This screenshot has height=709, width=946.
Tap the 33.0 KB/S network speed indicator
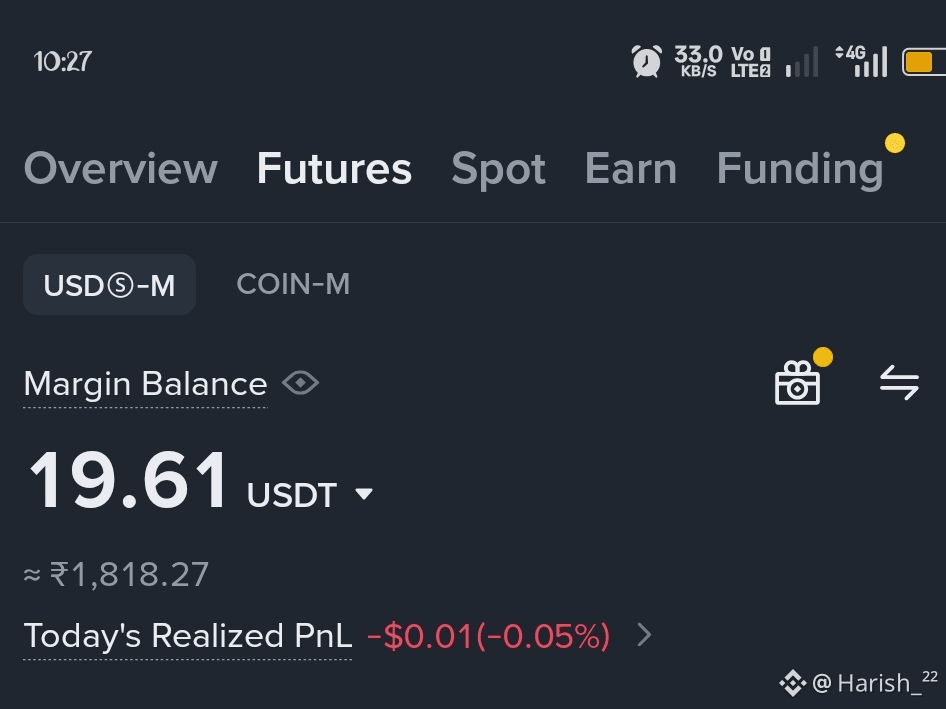(698, 61)
